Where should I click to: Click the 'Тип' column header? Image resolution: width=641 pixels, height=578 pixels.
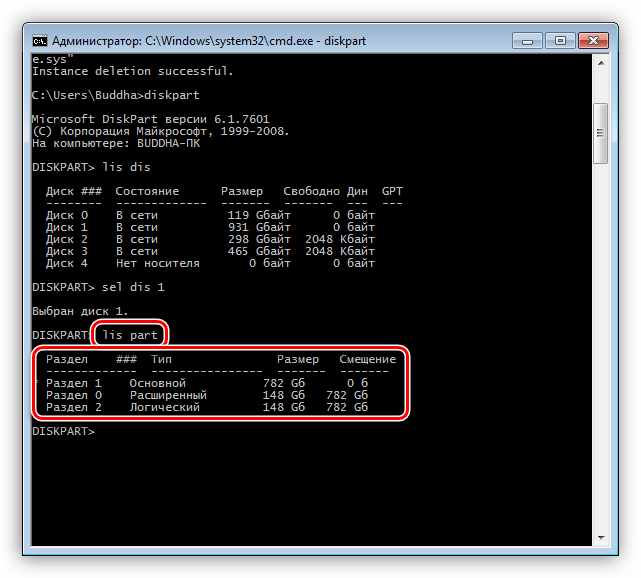161,359
